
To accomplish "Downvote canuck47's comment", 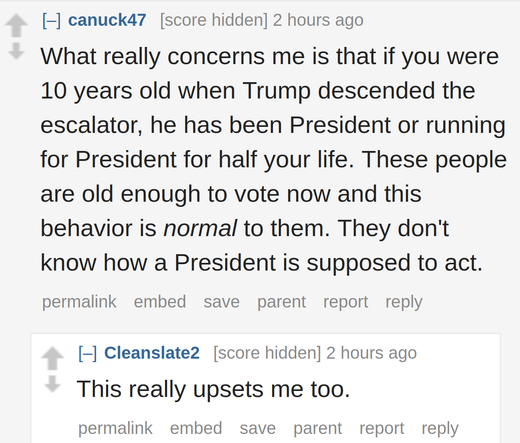I will coord(16,51).
